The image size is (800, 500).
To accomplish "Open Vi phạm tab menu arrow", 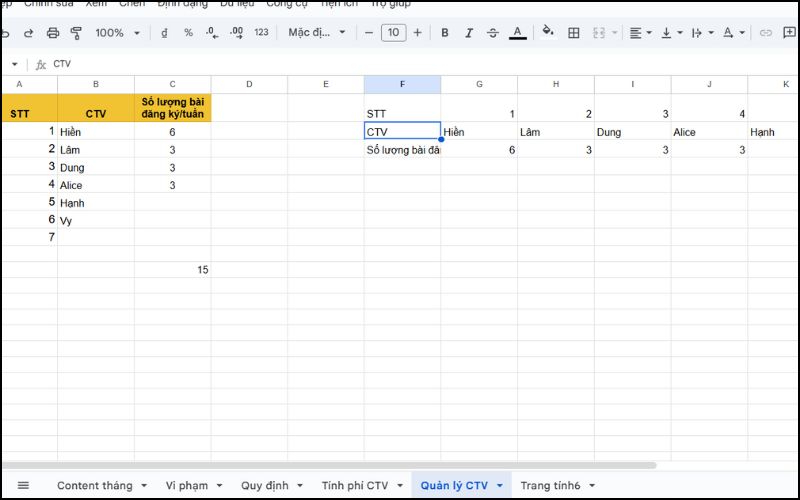I will [x=219, y=486].
